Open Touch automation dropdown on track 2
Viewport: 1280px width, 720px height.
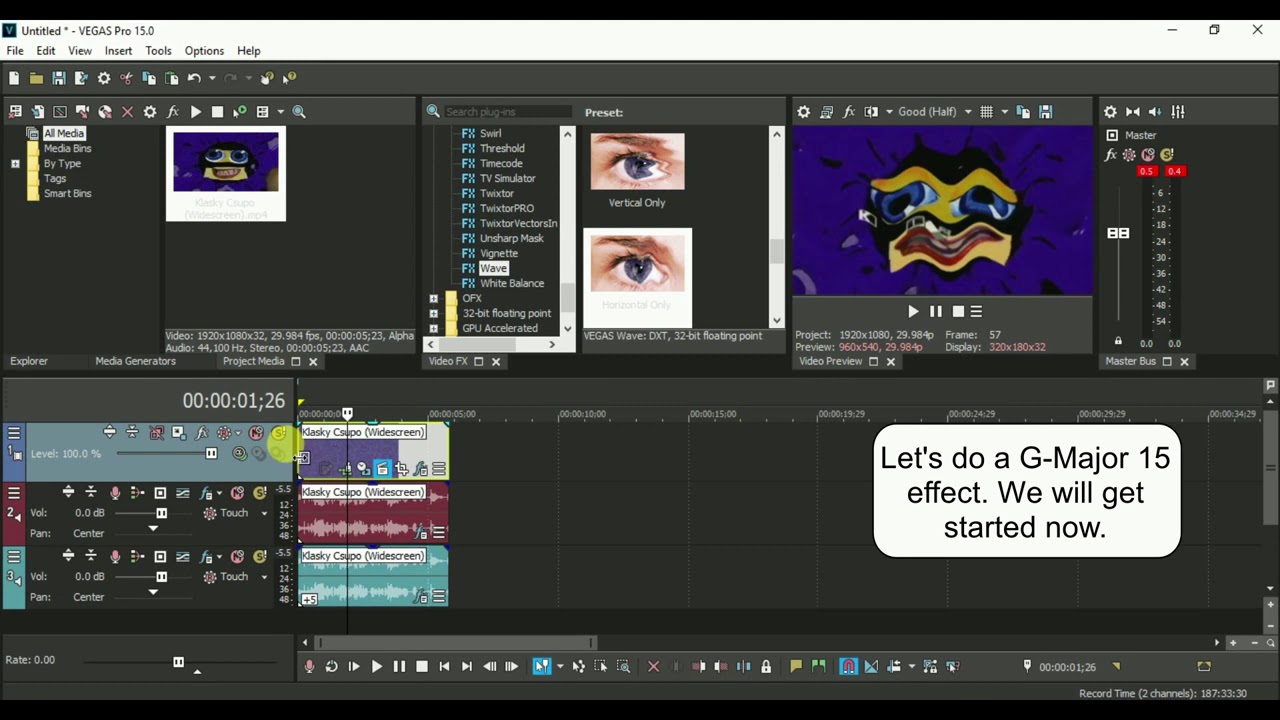coord(264,514)
